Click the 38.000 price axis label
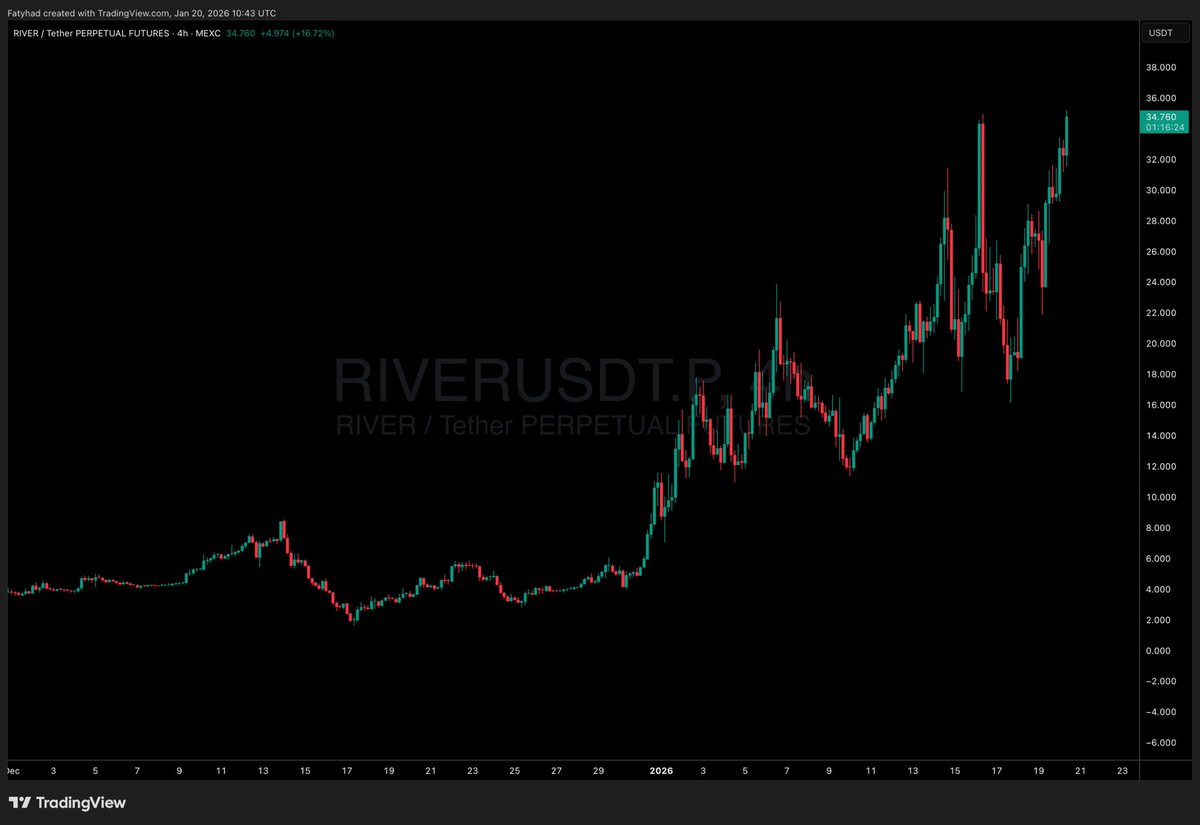 click(1161, 67)
